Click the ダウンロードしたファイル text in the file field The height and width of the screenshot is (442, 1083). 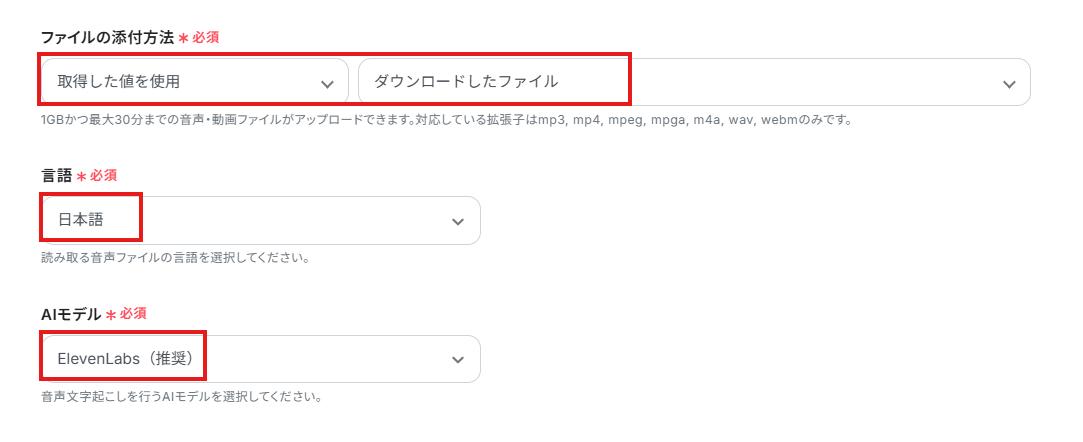click(x=466, y=81)
